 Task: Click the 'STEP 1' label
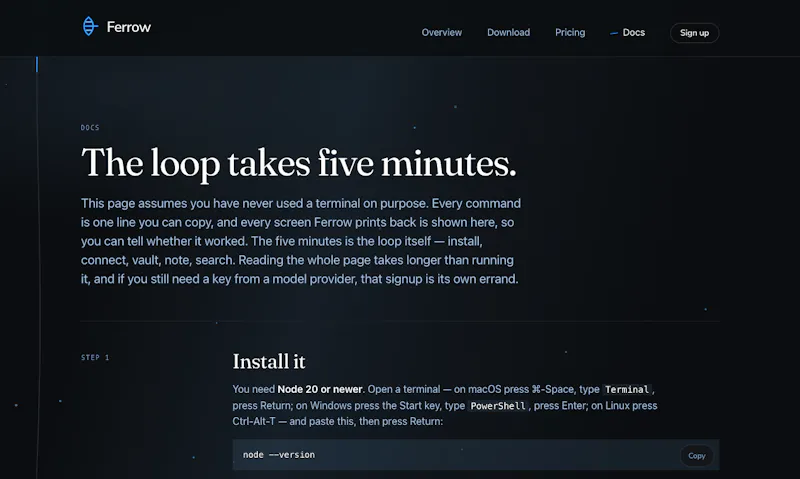tap(95, 358)
